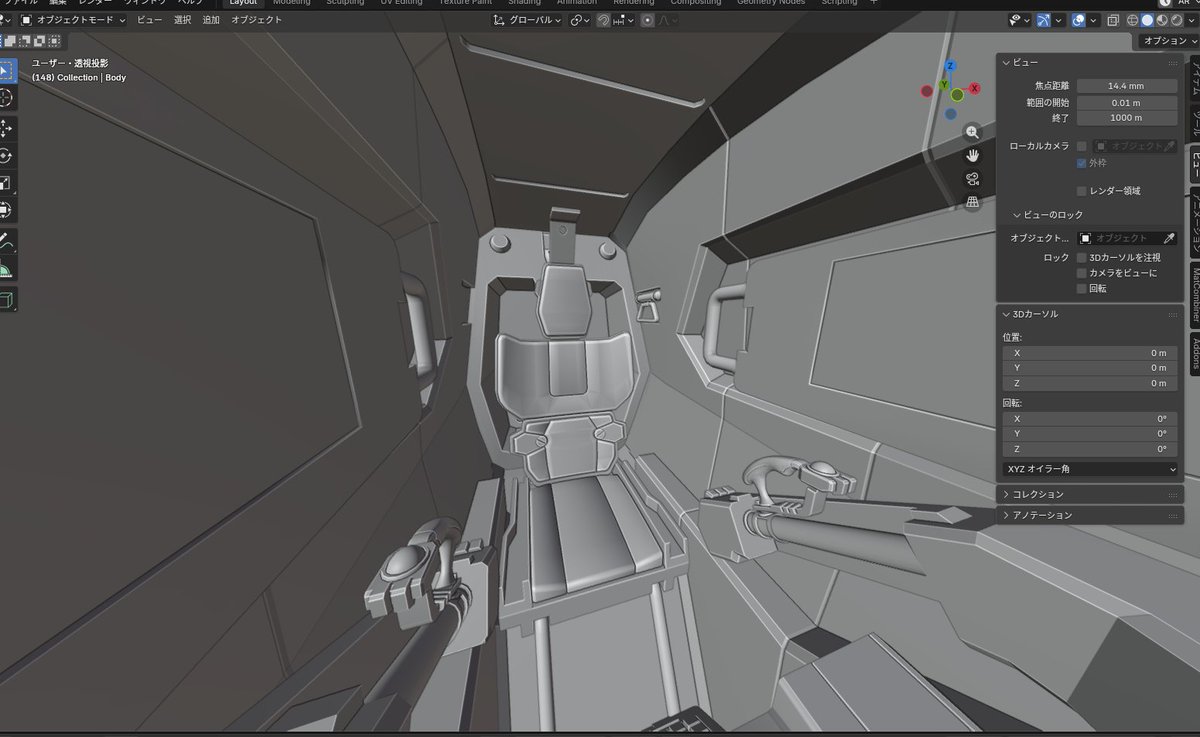1200x737 pixels.
Task: Switch to the Layout workspace tab
Action: coord(243,3)
